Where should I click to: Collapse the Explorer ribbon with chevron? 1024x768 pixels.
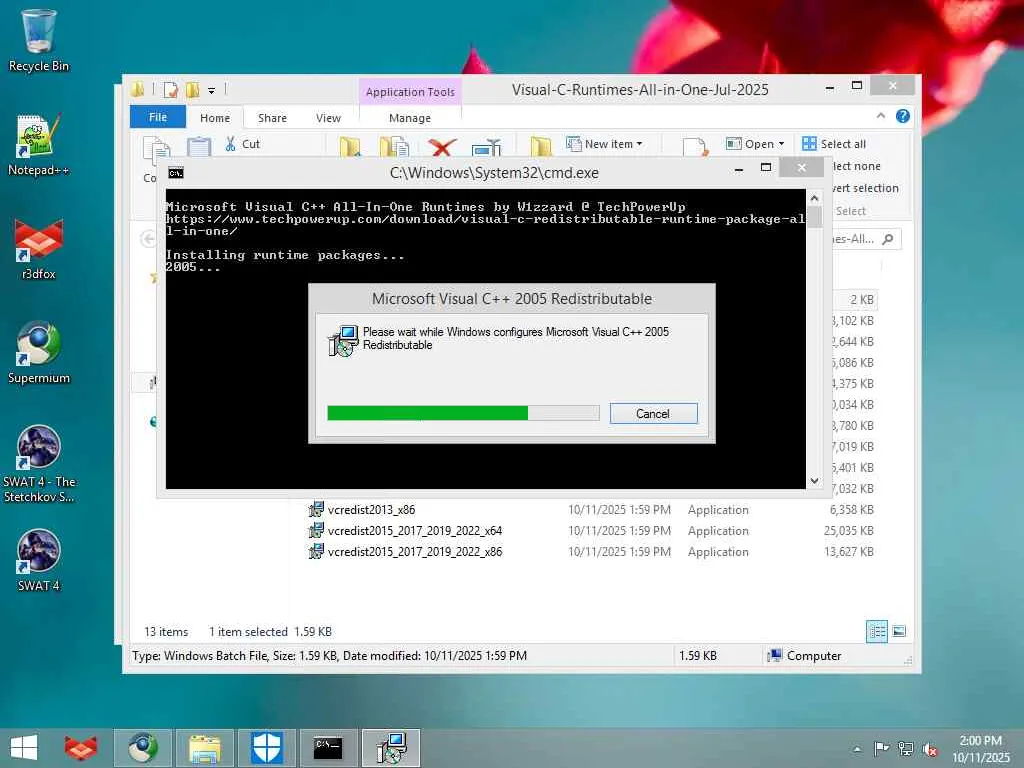tap(880, 116)
